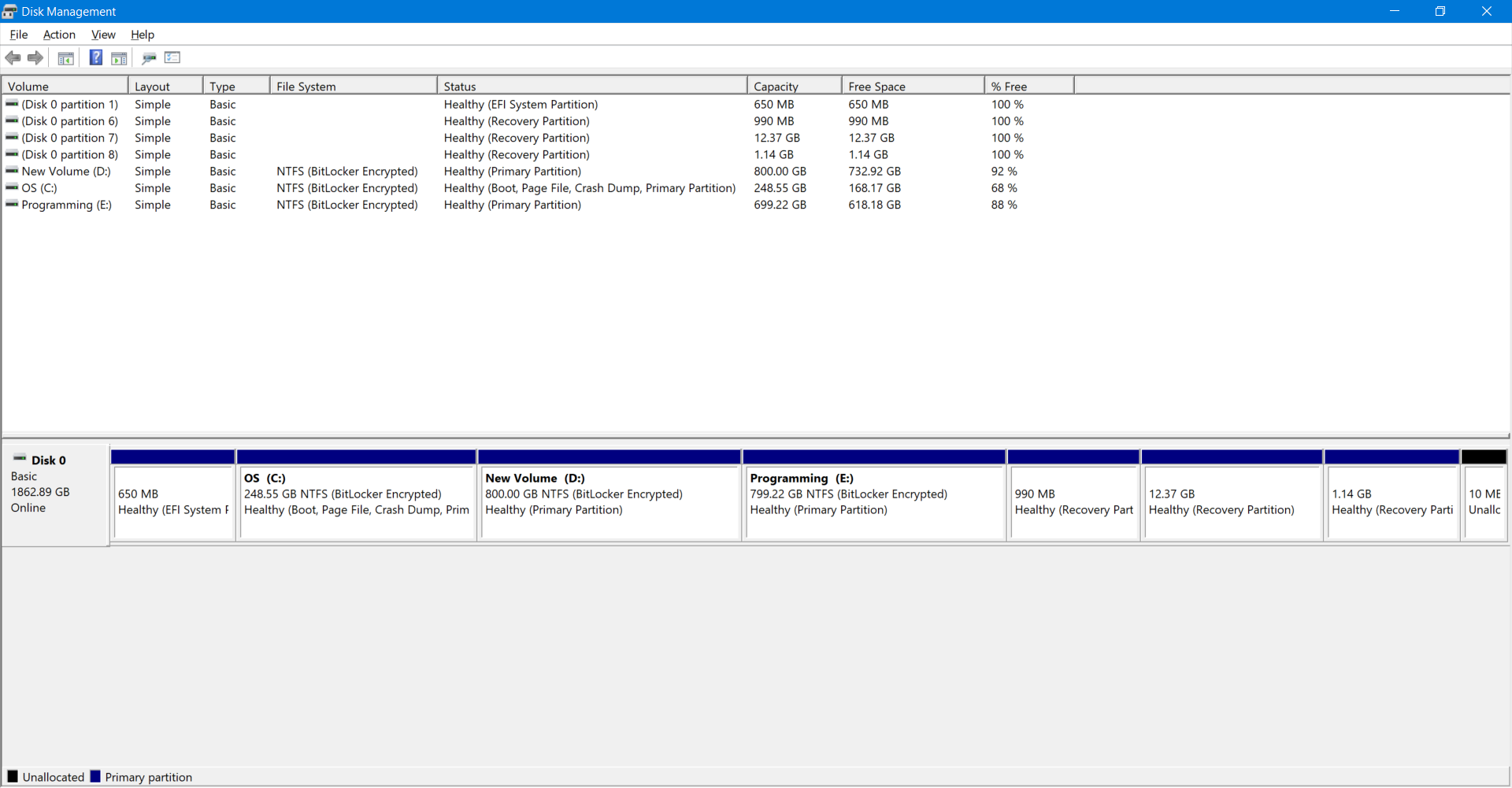
Task: Open the View menu
Action: (x=103, y=35)
